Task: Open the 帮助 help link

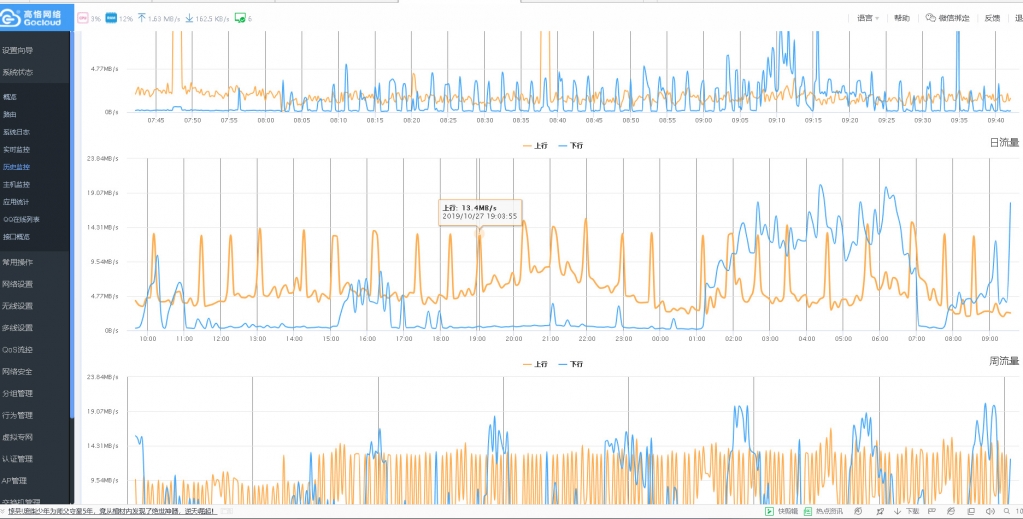Action: click(x=902, y=18)
